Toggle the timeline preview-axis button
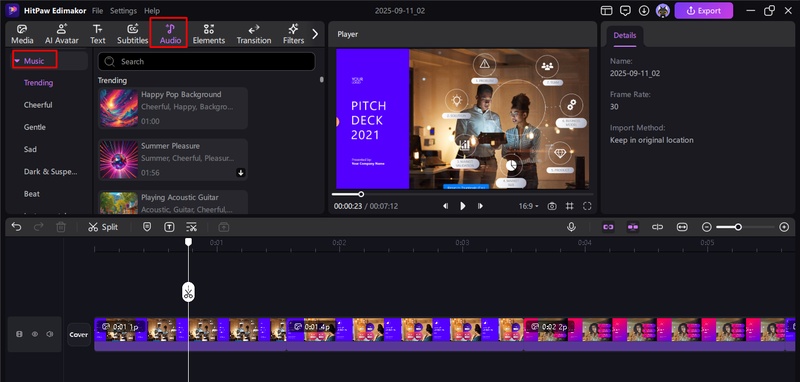This screenshot has width=800, height=382. [x=657, y=227]
